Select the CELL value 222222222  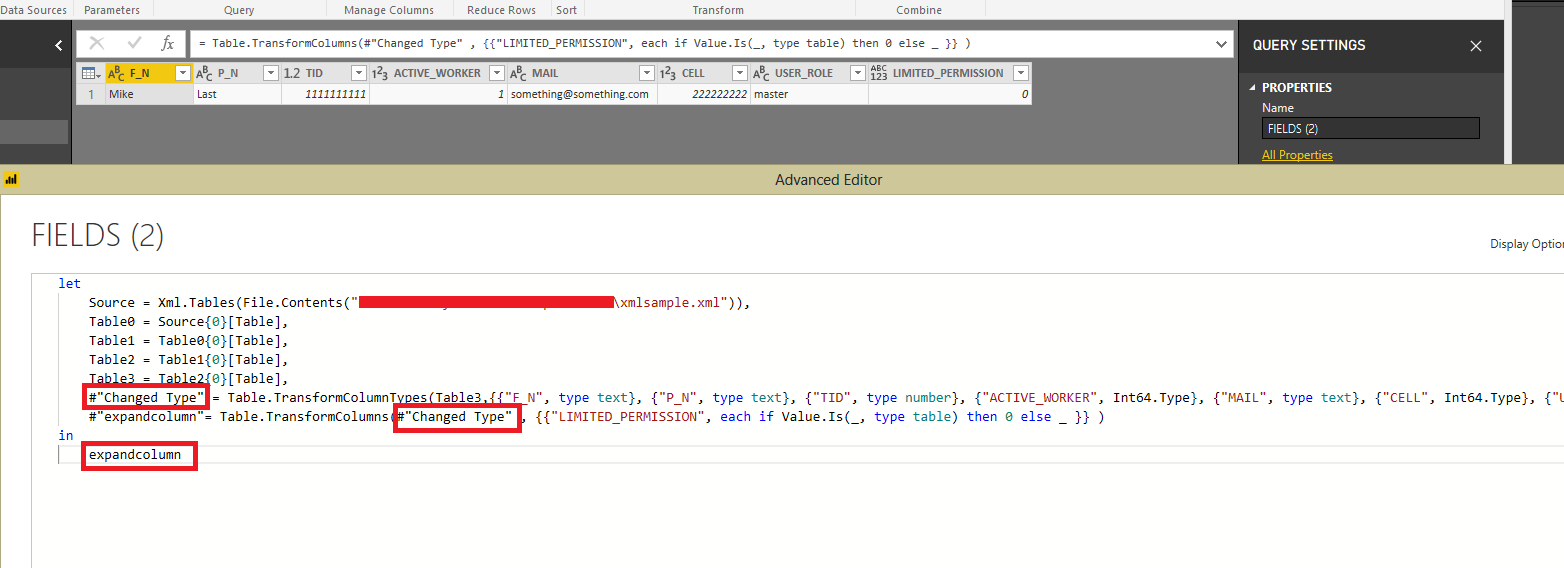(703, 94)
